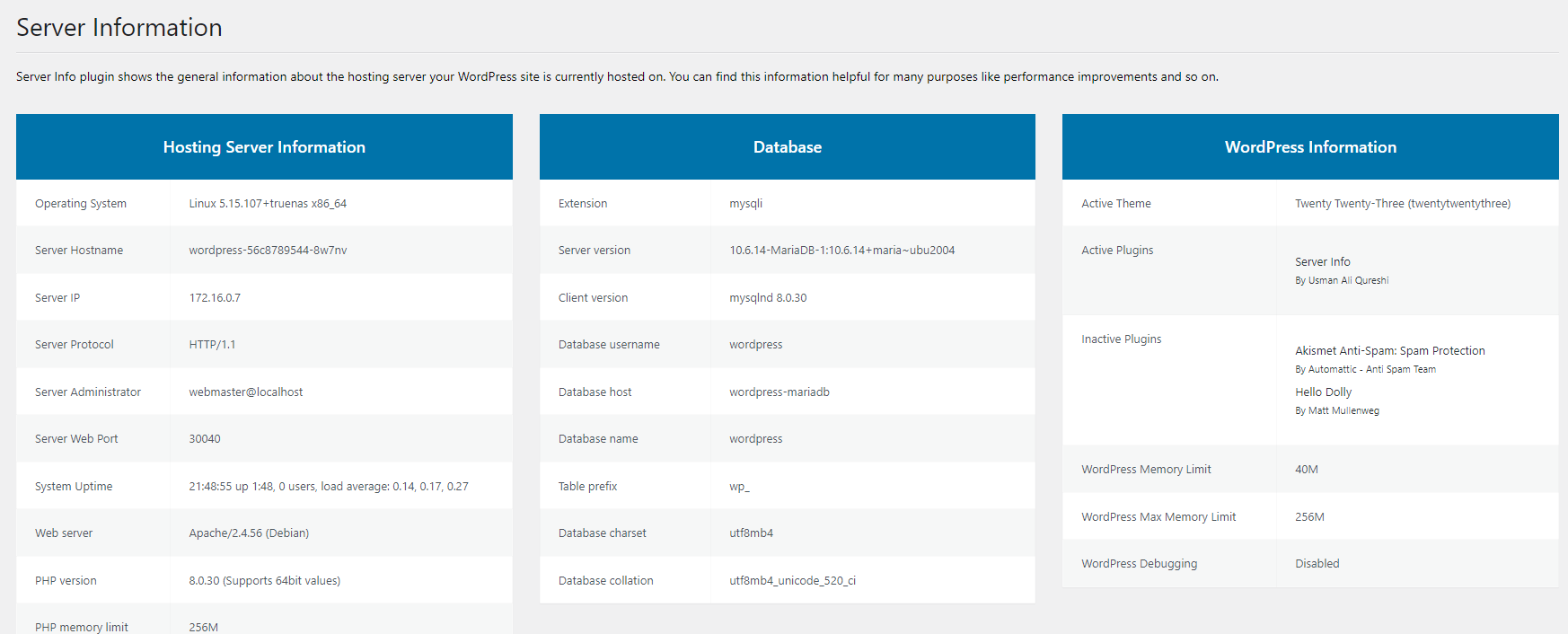Screen dimensions: 1568x634
Task: Click the Twenty Twenty-Three active theme value
Action: (x=1402, y=204)
